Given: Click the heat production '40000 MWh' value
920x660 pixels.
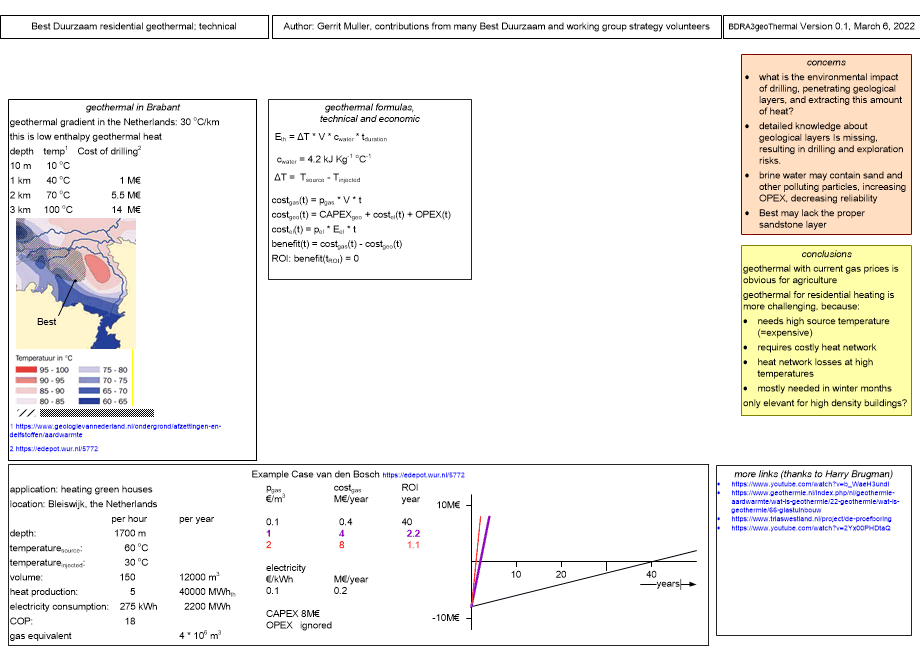Looking at the screenshot, I should click(x=207, y=592).
